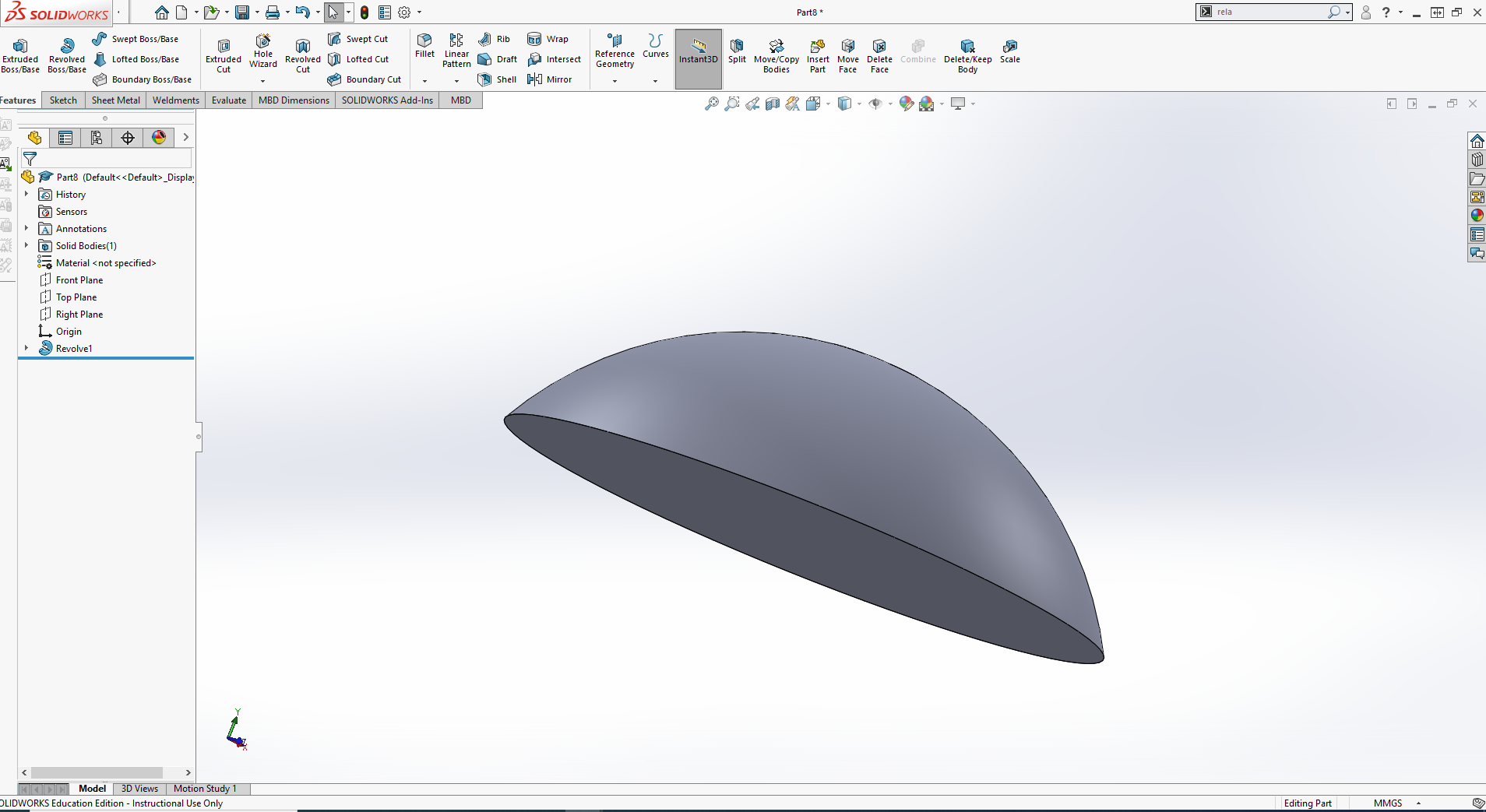This screenshot has height=812, width=1486.
Task: Open DisplayManager appearance sphere tab
Action: (x=159, y=138)
